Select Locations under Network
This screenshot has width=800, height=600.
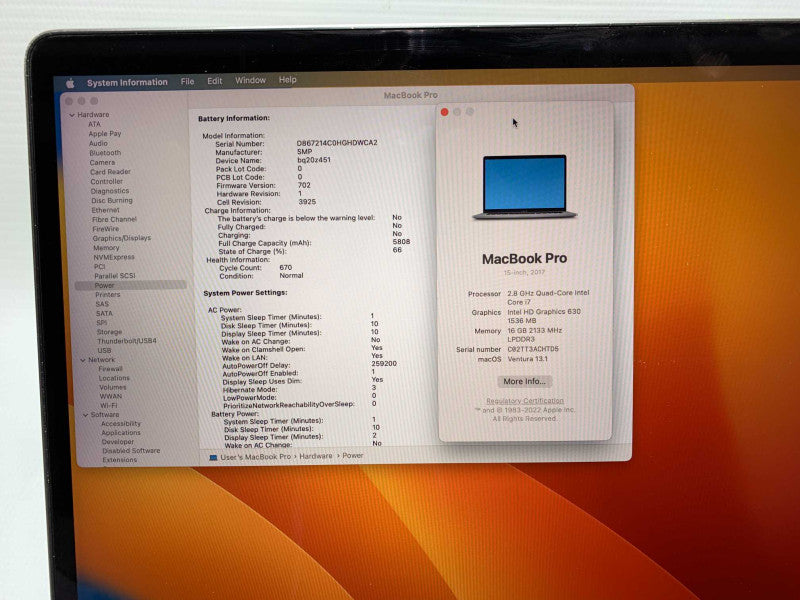click(x=114, y=378)
